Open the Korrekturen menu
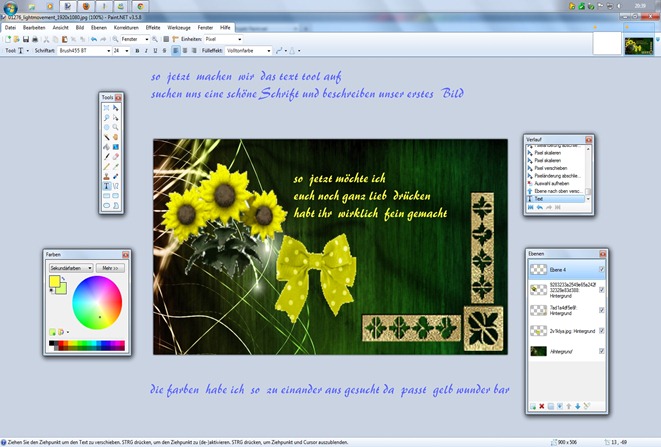The width and height of the screenshot is (661, 447). (126, 27)
